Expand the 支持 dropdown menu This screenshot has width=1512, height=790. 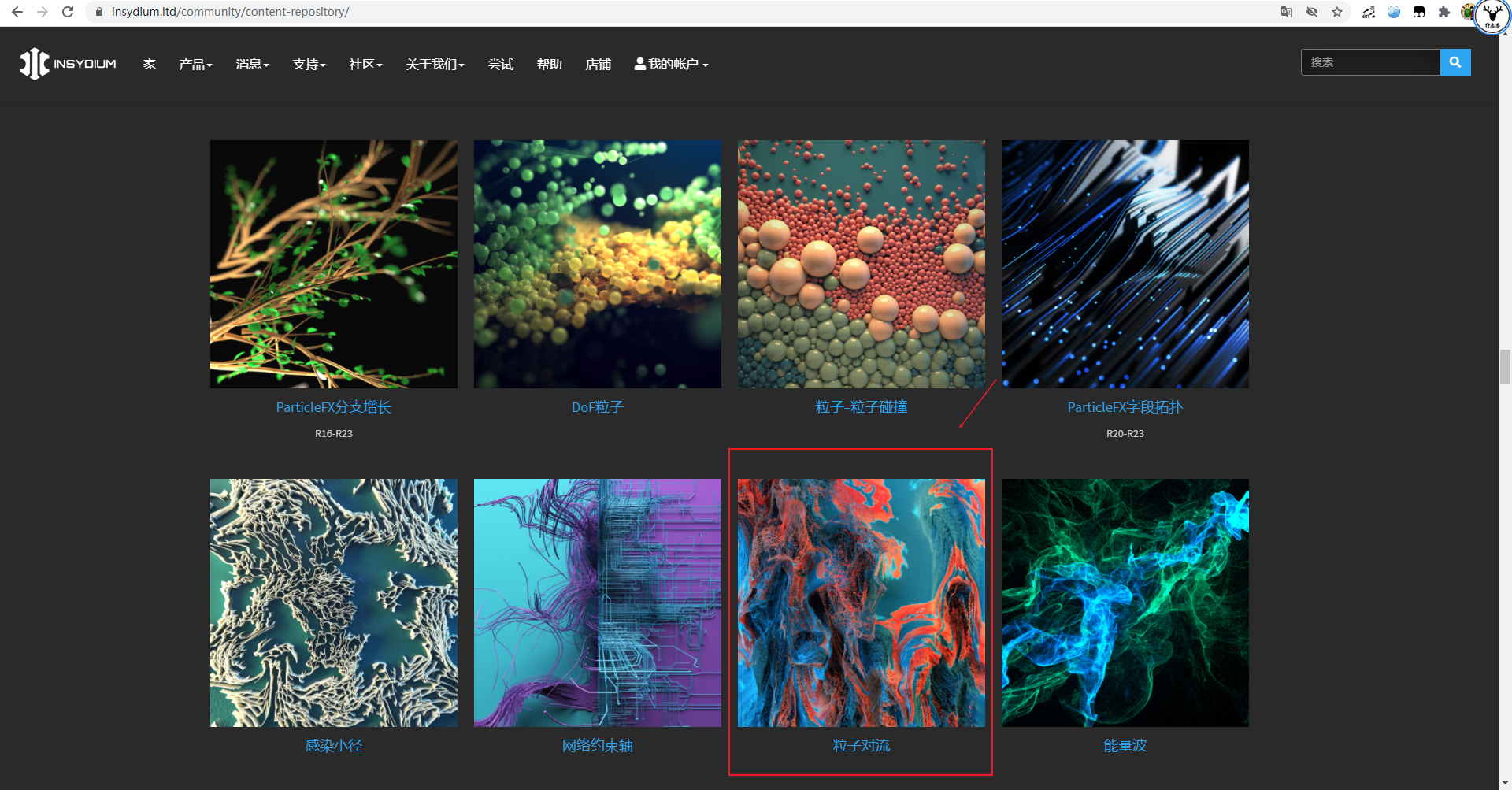[309, 65]
